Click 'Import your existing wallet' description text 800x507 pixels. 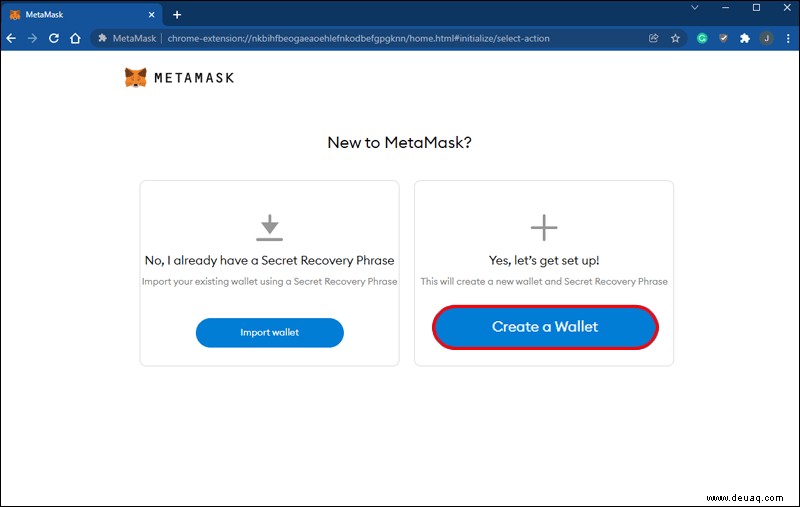(x=269, y=282)
